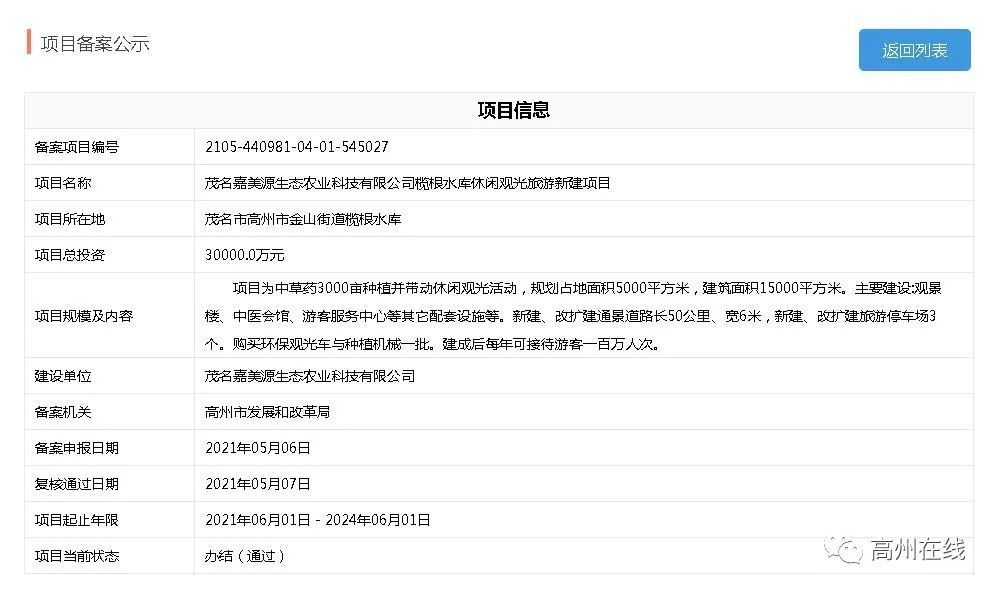Click the 备案机关 label
The height and width of the screenshot is (593, 998).
click(62, 412)
